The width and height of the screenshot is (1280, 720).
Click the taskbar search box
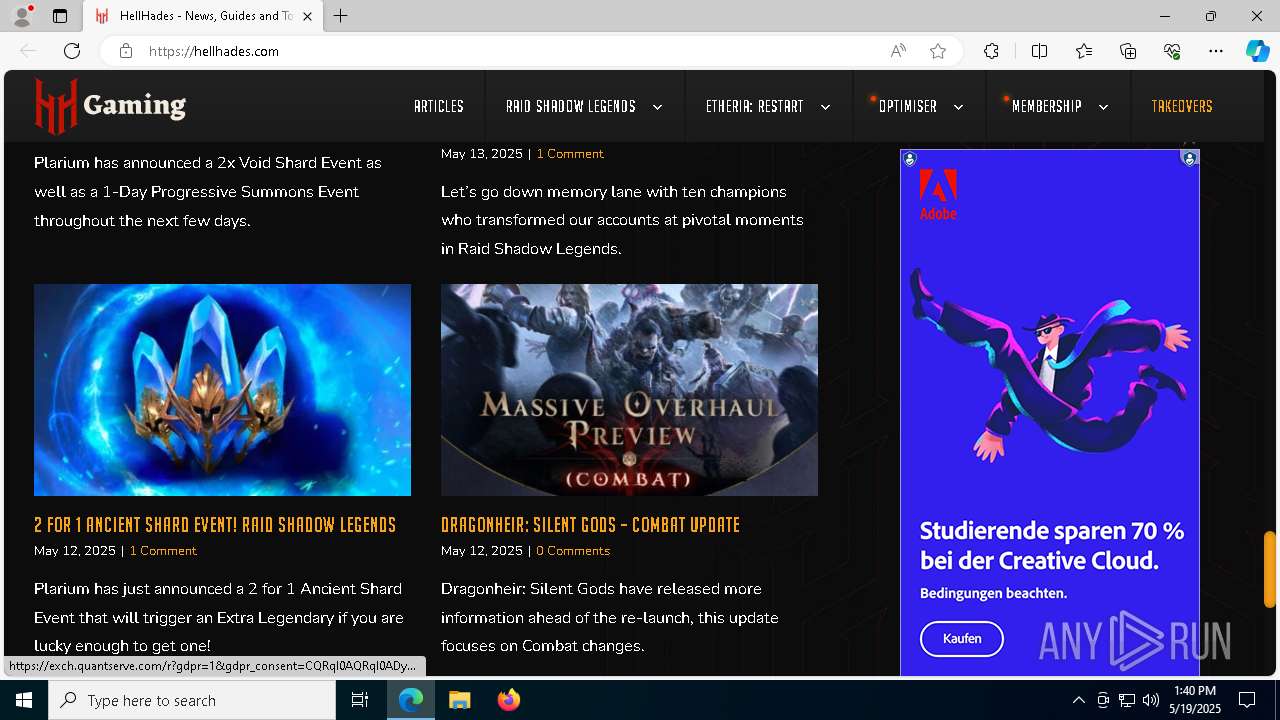pos(192,700)
